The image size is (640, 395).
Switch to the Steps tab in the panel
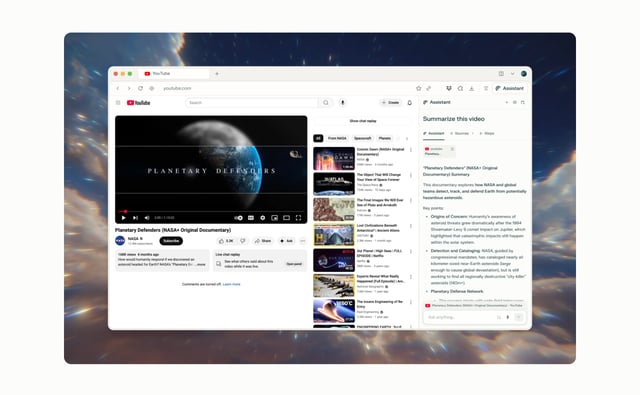tap(487, 133)
